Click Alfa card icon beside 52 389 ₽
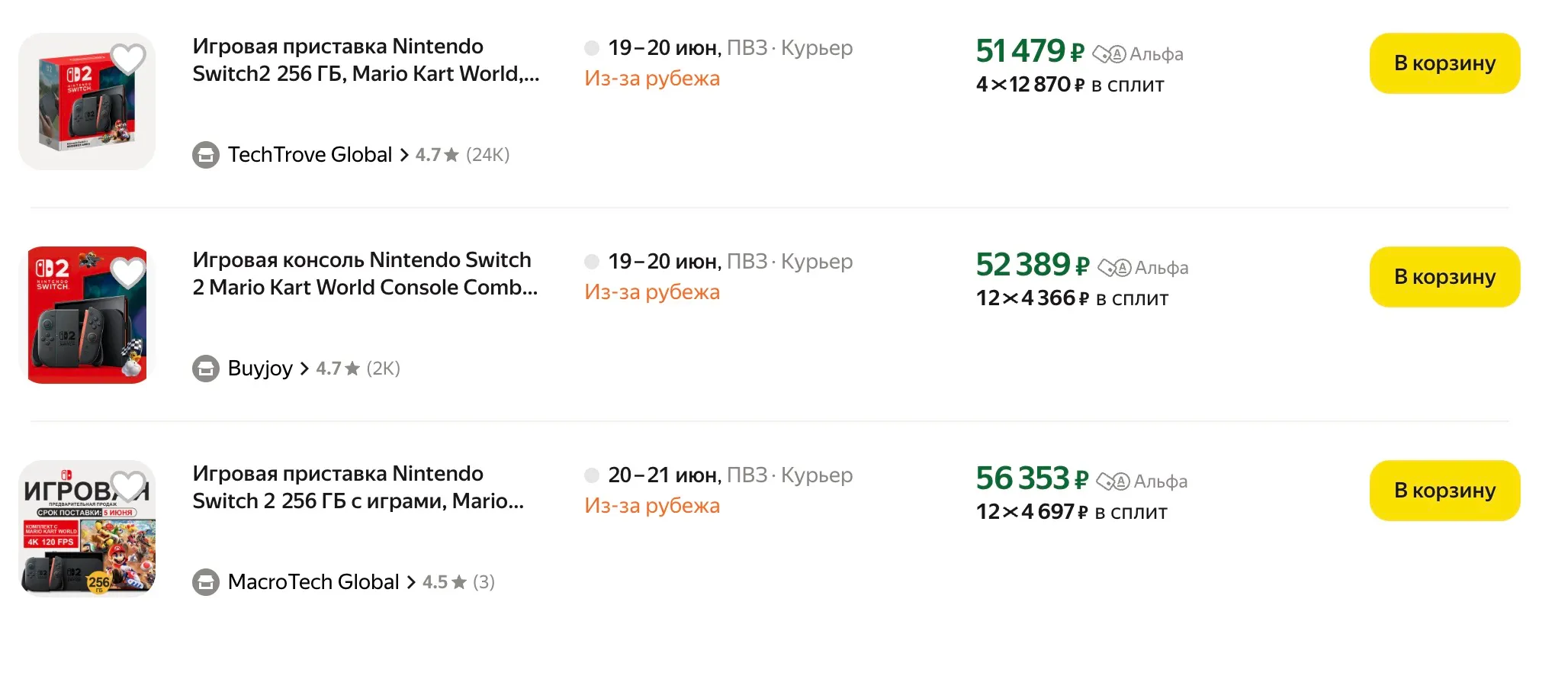 click(x=1114, y=268)
